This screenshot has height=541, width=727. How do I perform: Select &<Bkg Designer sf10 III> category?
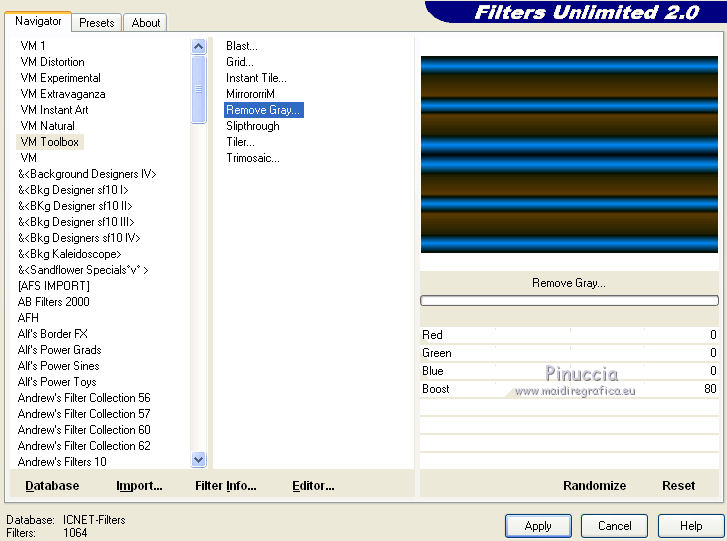click(77, 222)
